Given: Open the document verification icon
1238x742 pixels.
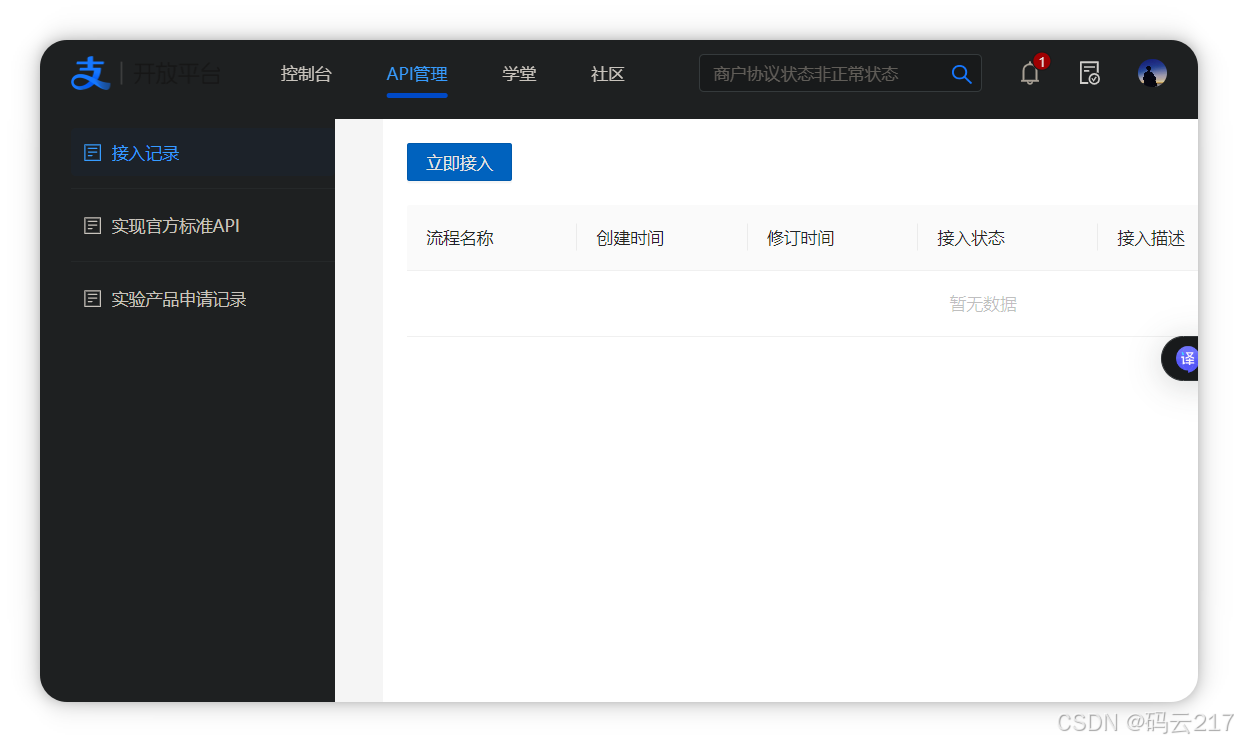Looking at the screenshot, I should coord(1089,73).
